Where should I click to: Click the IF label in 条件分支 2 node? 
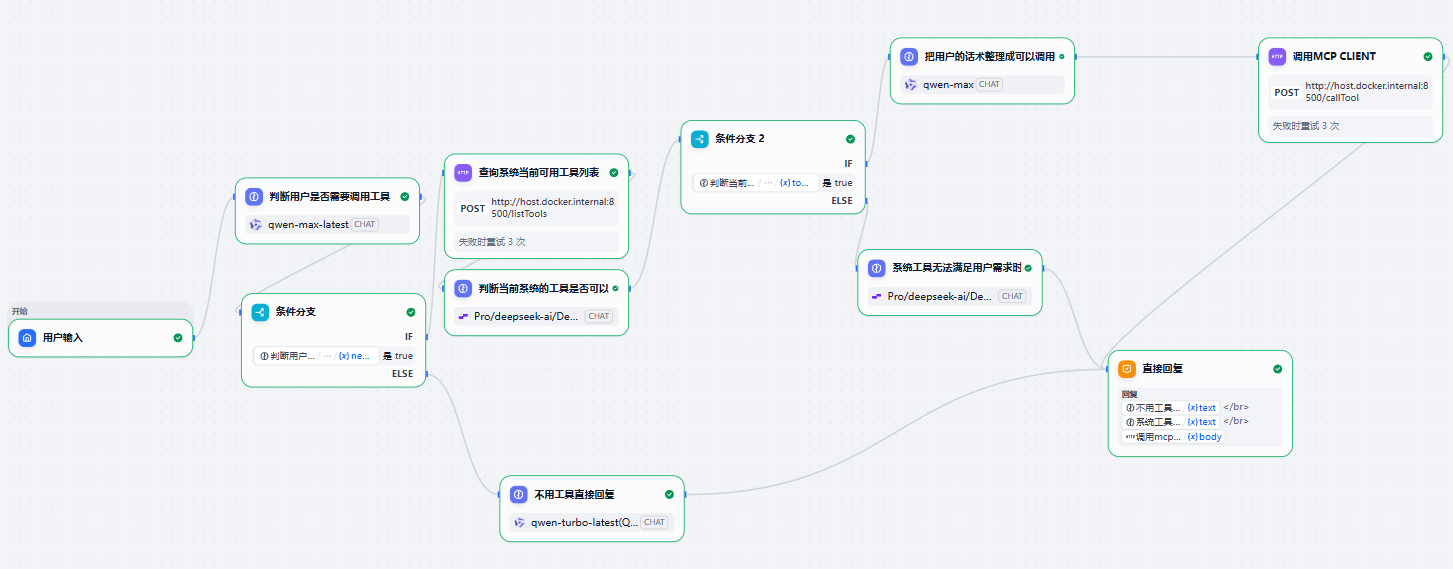(x=849, y=163)
